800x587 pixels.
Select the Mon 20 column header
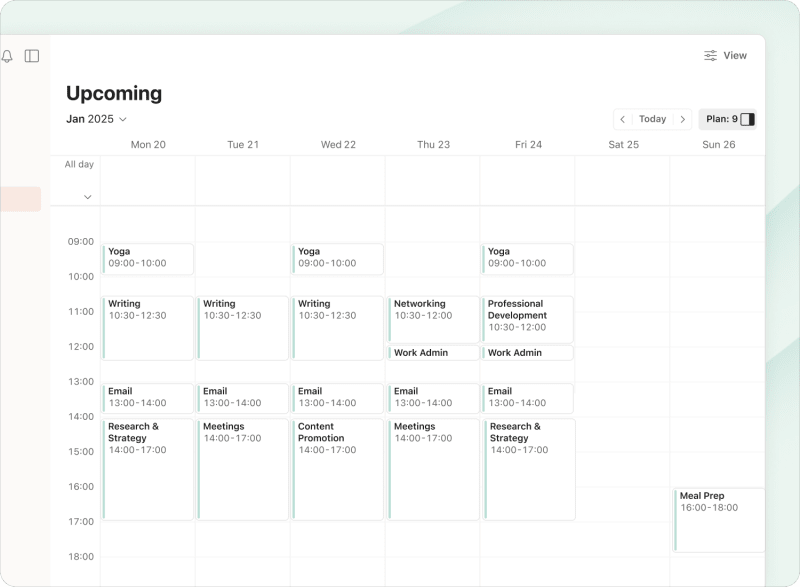click(148, 144)
